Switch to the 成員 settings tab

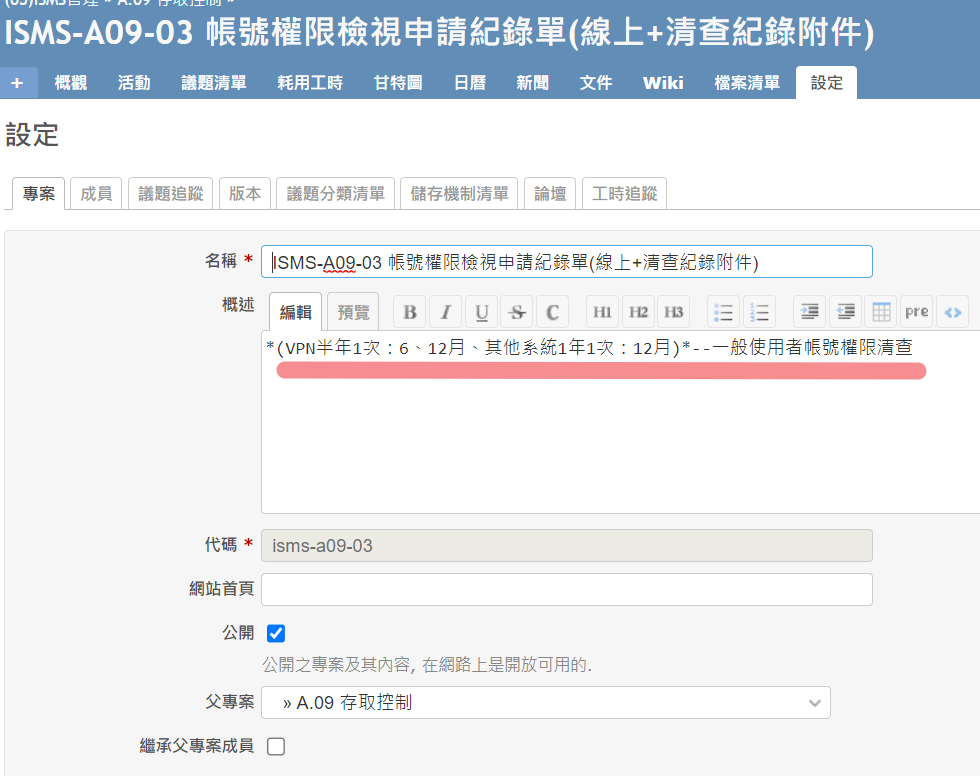pyautogui.click(x=96, y=194)
